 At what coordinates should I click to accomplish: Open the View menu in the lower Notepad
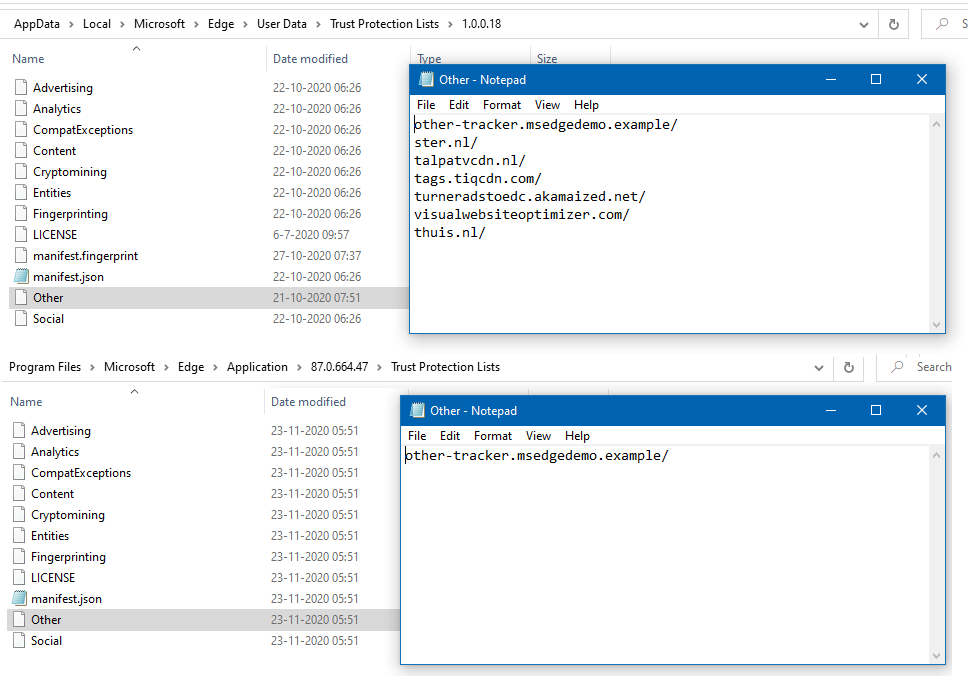(x=538, y=435)
